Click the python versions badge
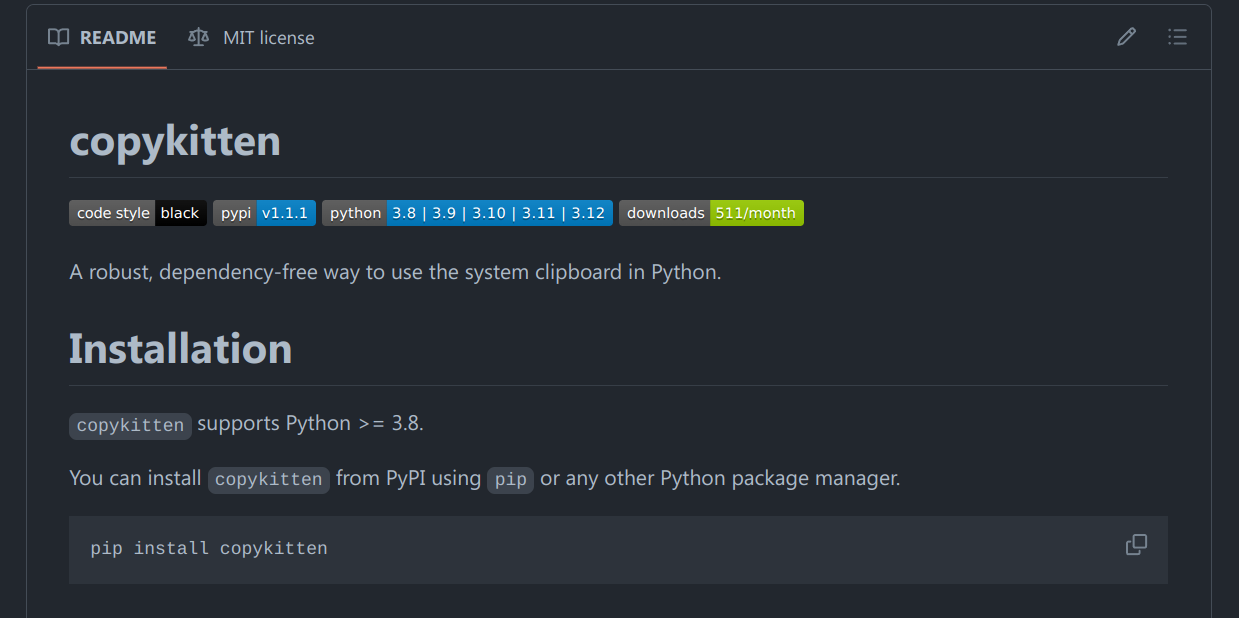Image resolution: width=1239 pixels, height=618 pixels. pos(467,213)
